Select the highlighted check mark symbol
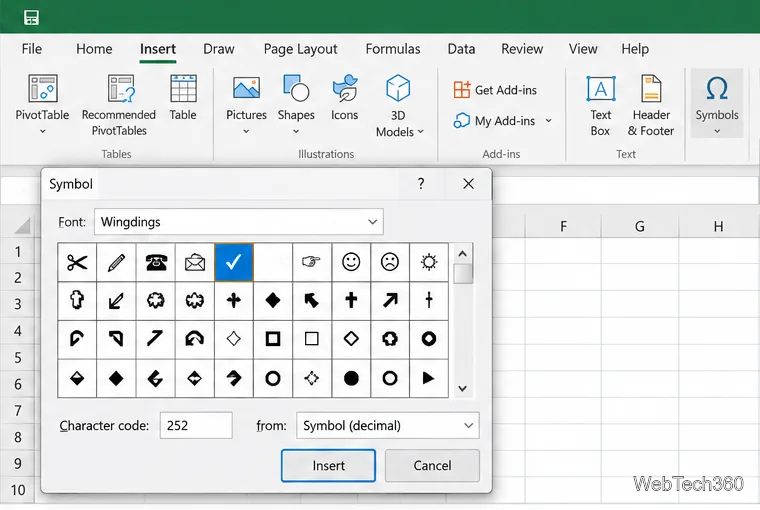 click(234, 262)
